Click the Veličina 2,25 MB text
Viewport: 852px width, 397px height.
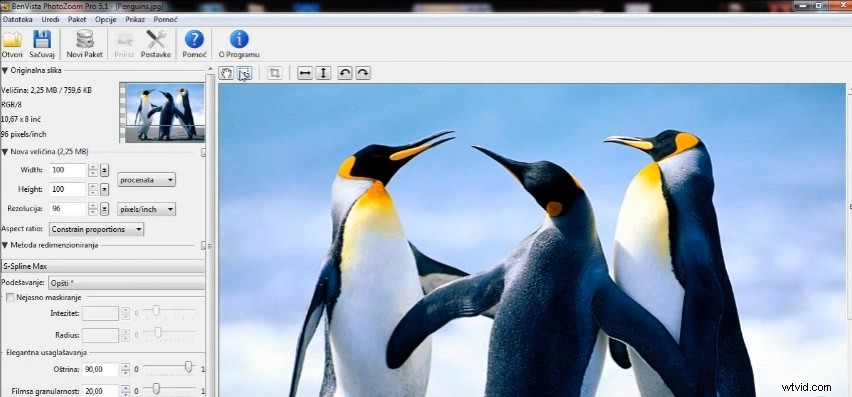46,90
